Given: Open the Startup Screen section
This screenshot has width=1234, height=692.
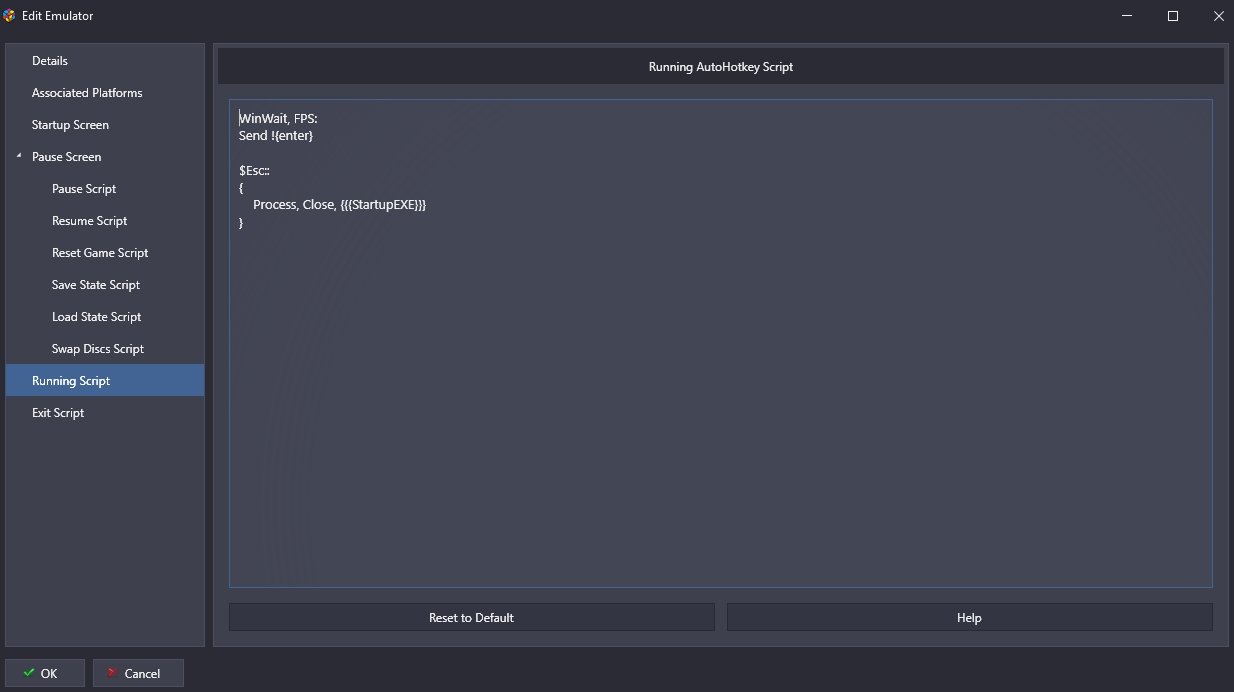Looking at the screenshot, I should (104, 125).
